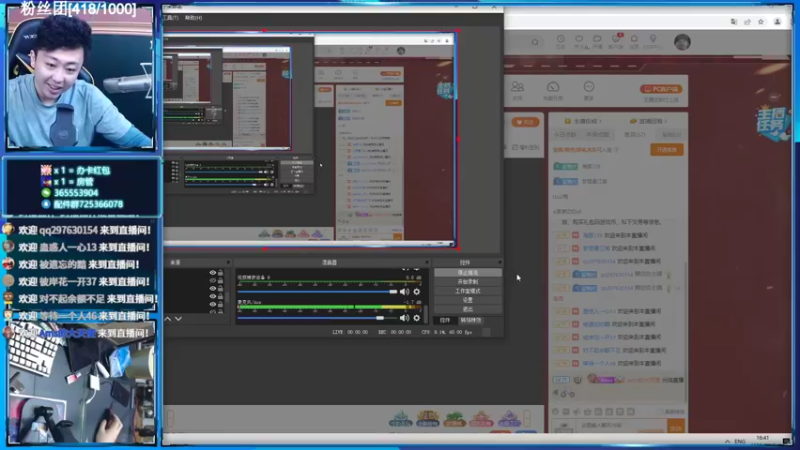This screenshot has width=800, height=450.
Task: Select 本周贡献 tab
Action: pyautogui.click(x=598, y=135)
